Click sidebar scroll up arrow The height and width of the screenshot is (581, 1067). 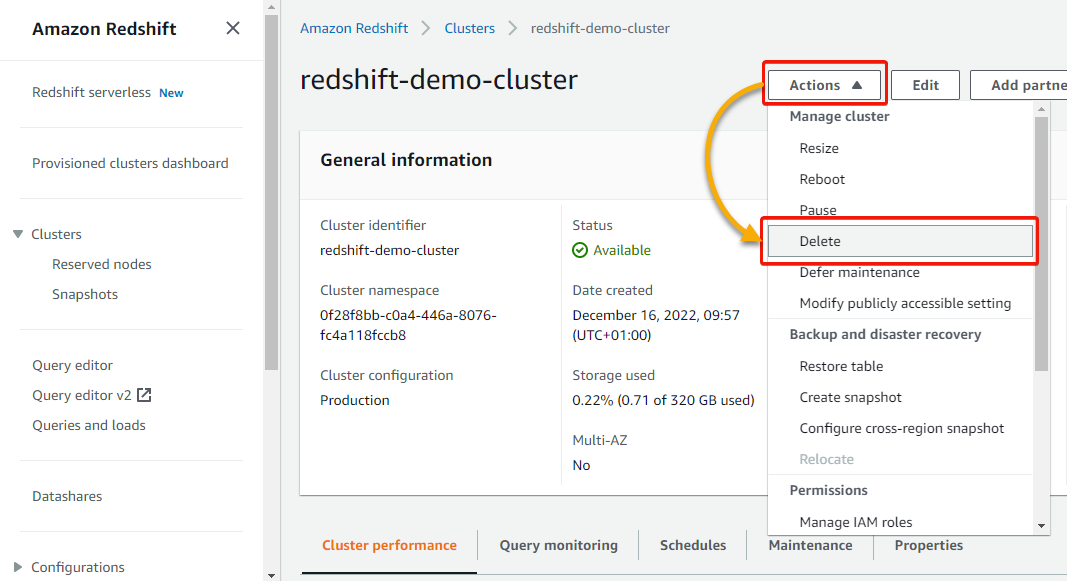pos(272,7)
